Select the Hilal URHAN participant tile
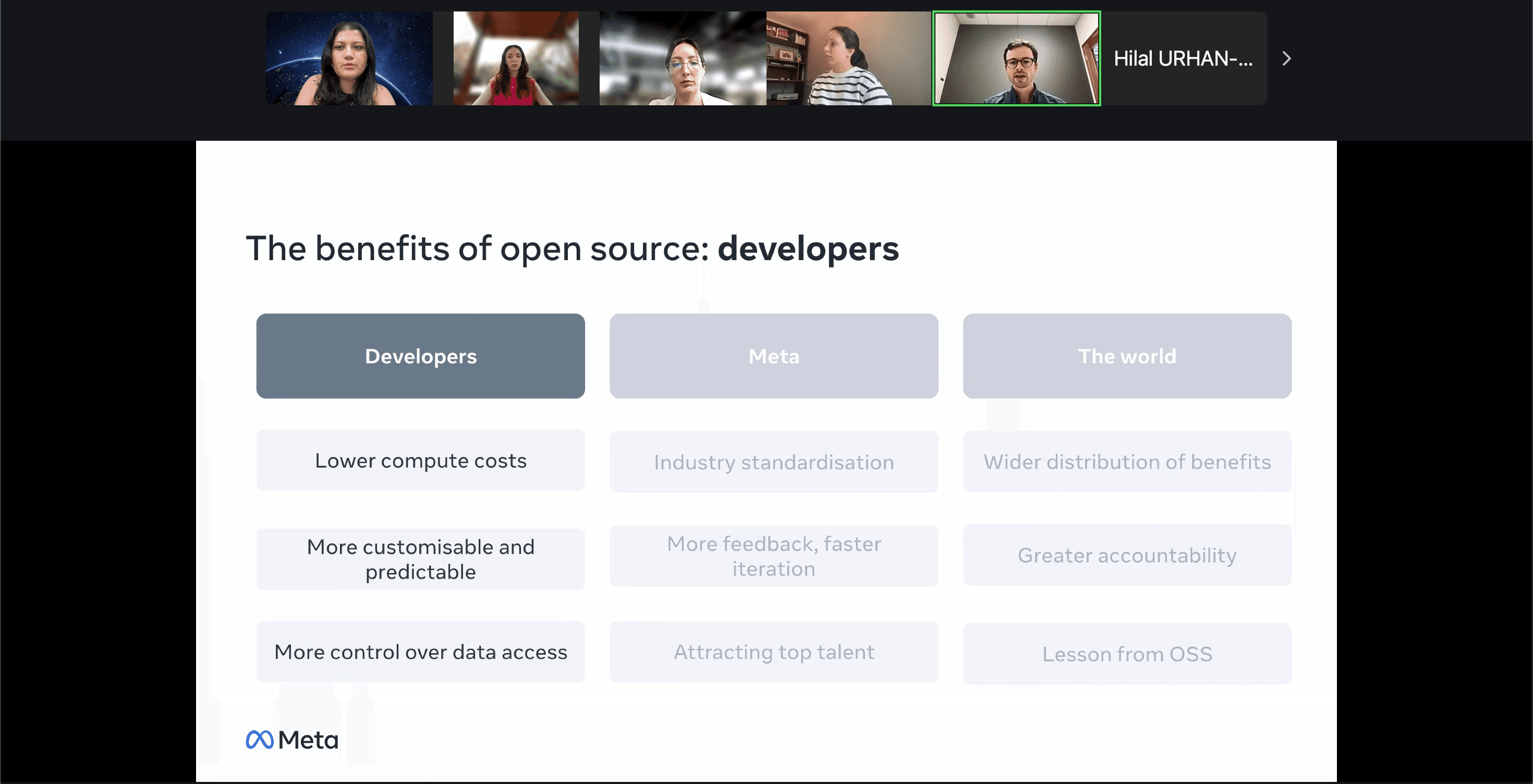The width and height of the screenshot is (1533, 784). tap(1183, 58)
